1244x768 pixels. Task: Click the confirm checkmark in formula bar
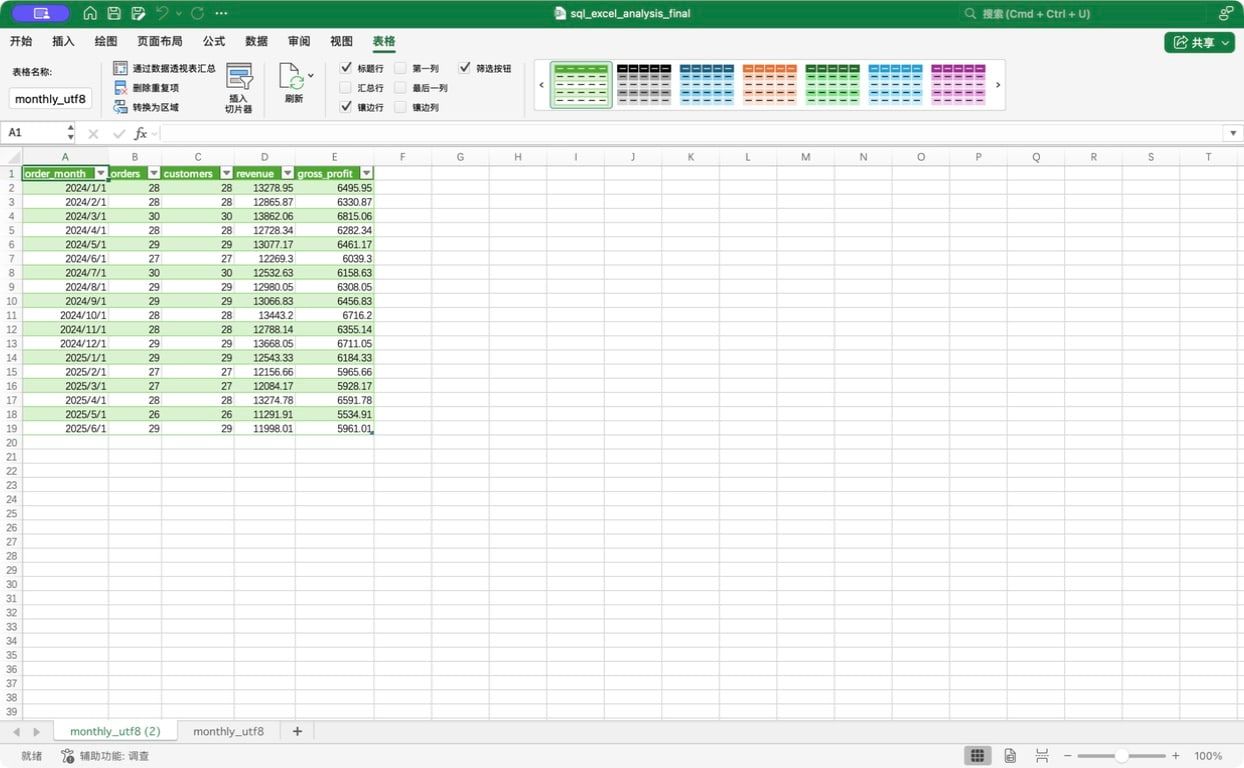click(x=119, y=133)
